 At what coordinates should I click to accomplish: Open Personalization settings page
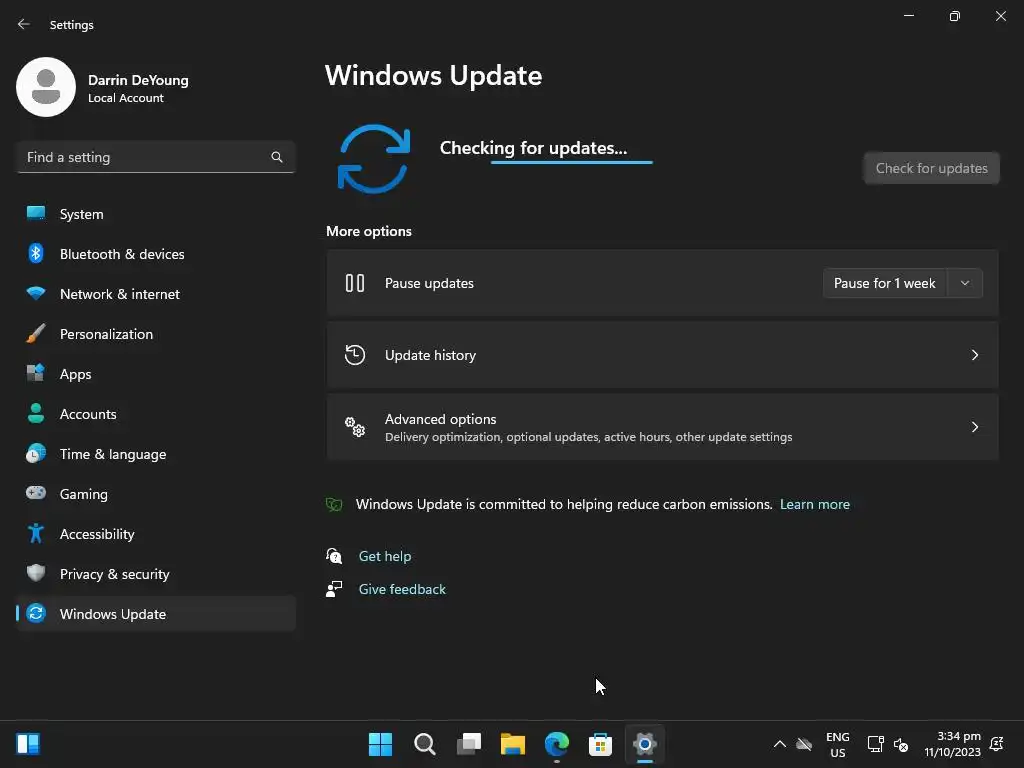pos(156,334)
